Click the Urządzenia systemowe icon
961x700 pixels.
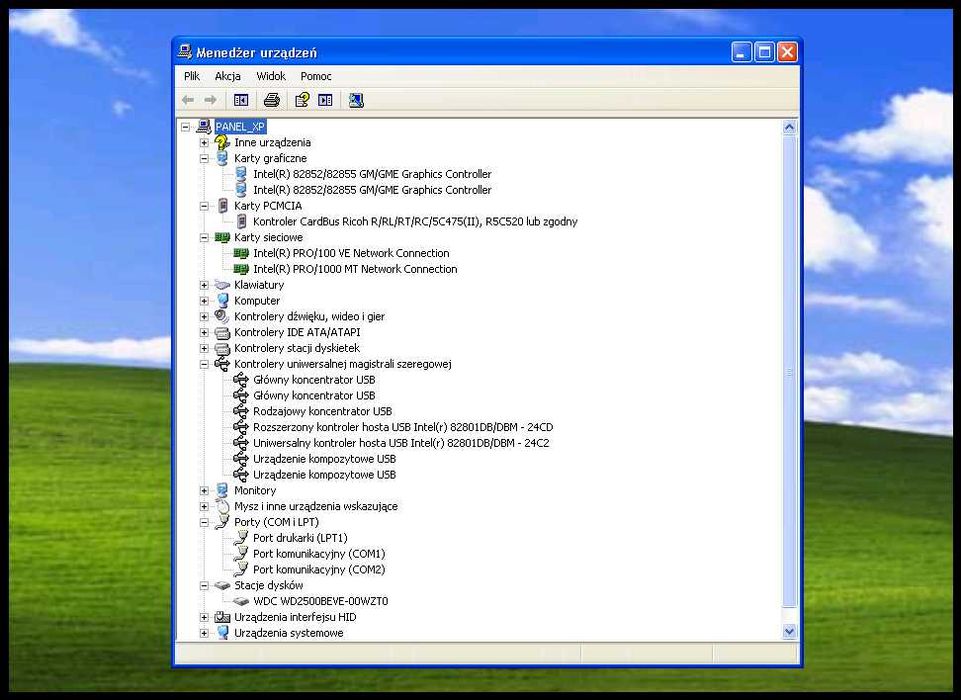point(222,633)
